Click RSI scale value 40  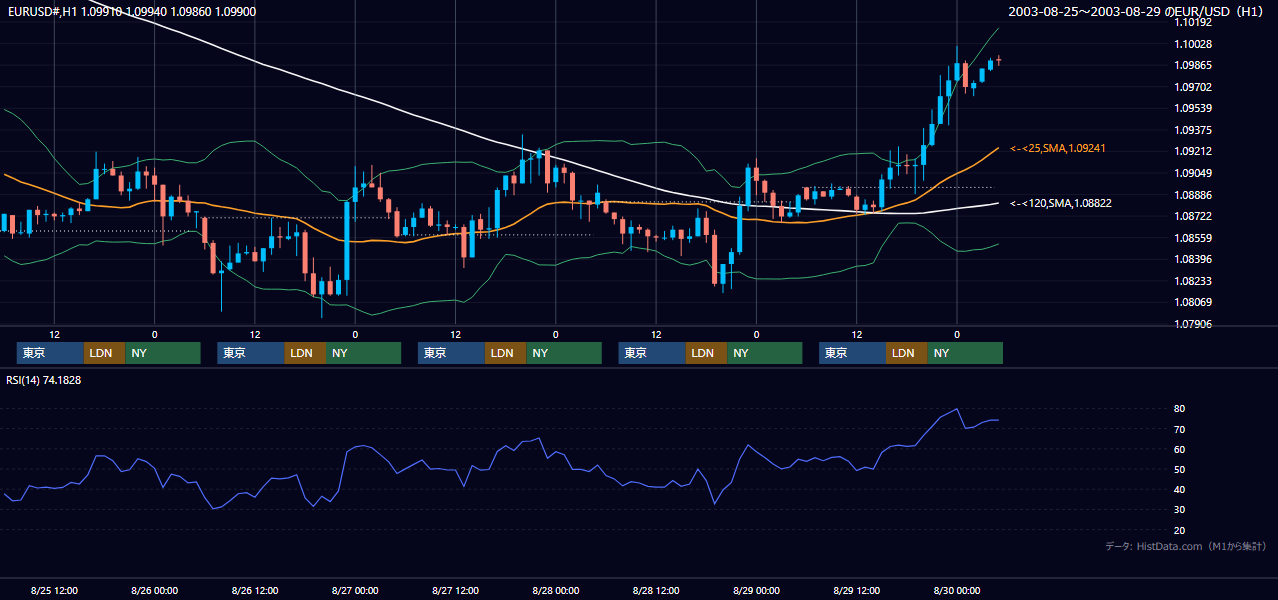coord(1180,489)
